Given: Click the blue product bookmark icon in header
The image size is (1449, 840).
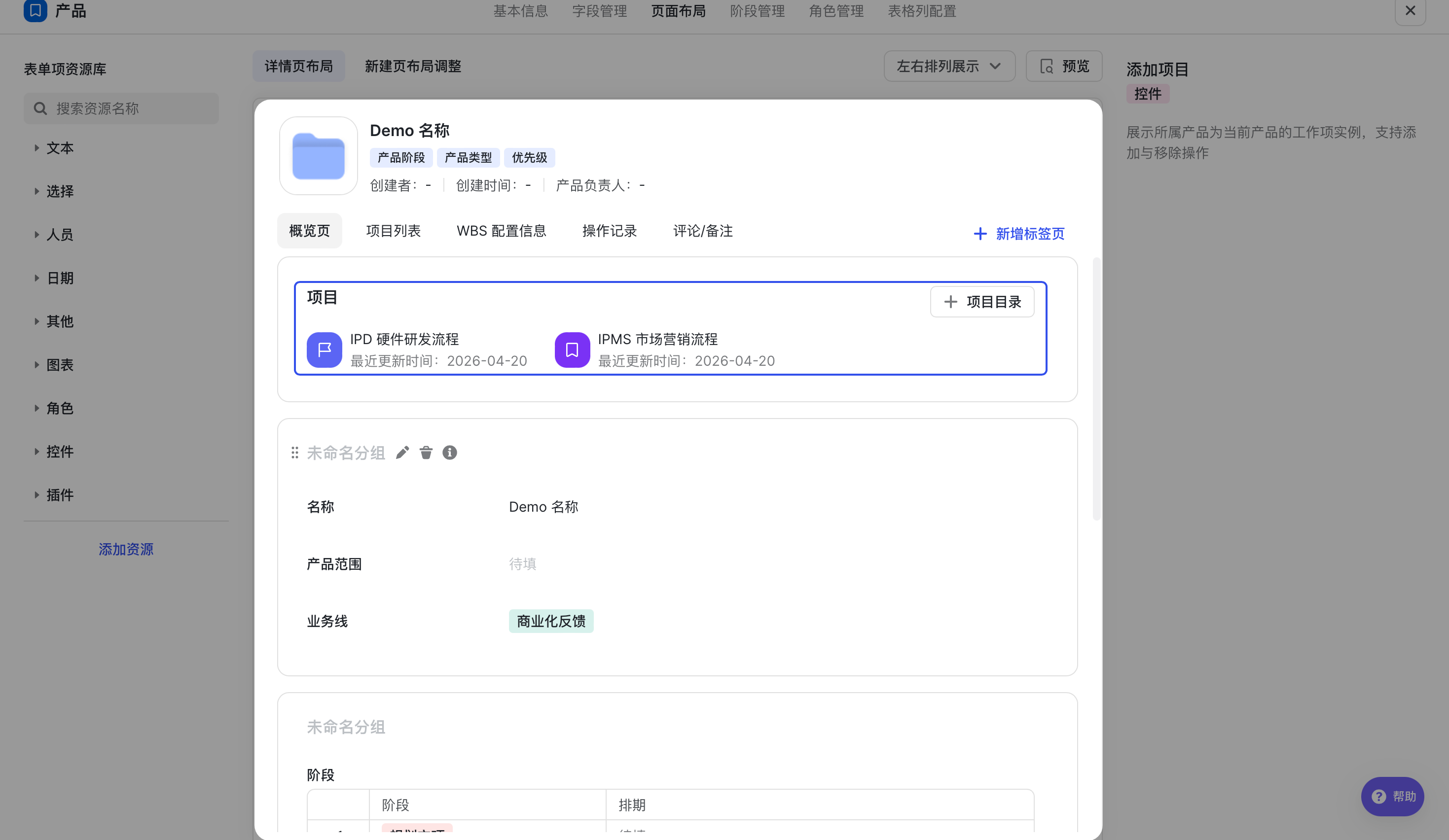Looking at the screenshot, I should (x=35, y=10).
